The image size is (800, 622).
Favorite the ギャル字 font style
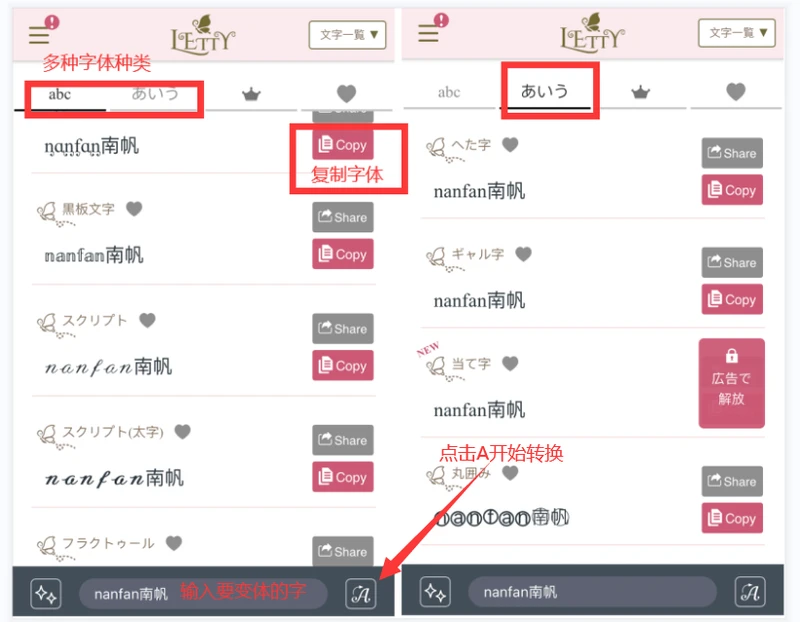pyautogui.click(x=523, y=254)
